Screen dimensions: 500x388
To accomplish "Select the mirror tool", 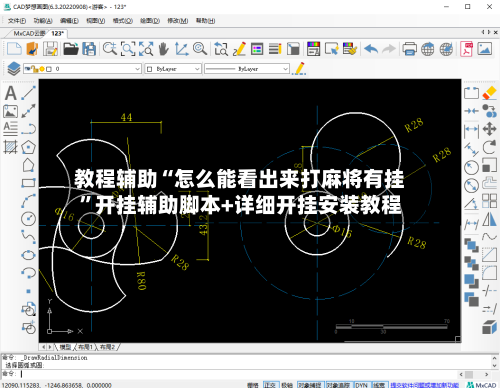I will pyautogui.click(x=489, y=219).
